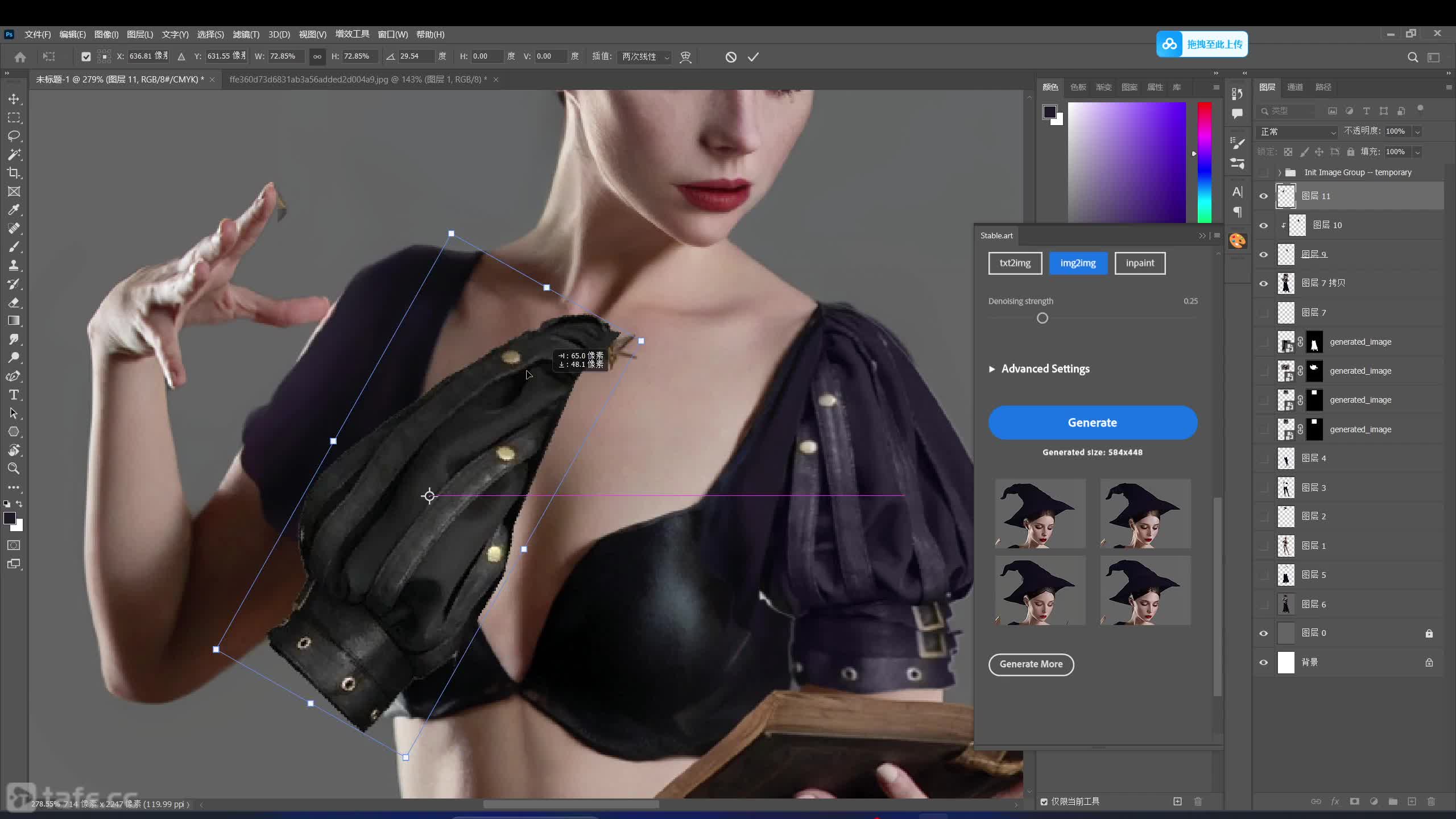Select the Magic Wand tool
1456x819 pixels.
[x=14, y=155]
